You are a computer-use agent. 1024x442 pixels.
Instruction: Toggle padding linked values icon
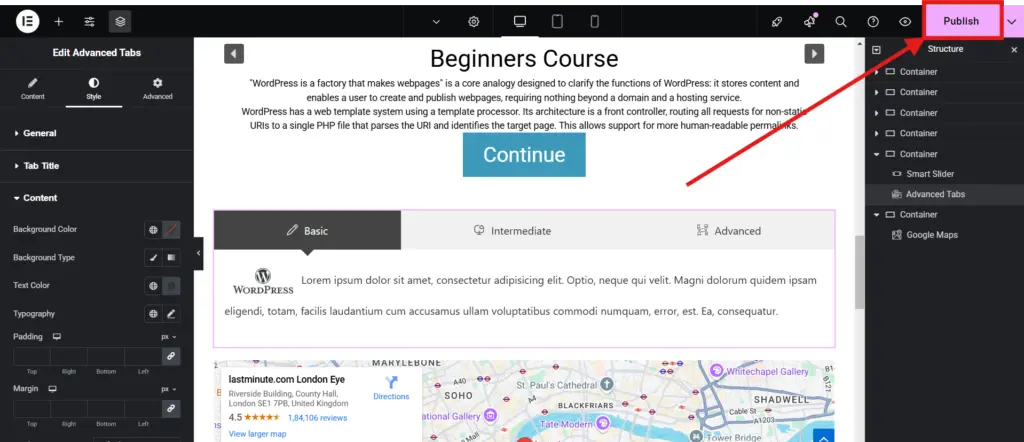coord(171,356)
